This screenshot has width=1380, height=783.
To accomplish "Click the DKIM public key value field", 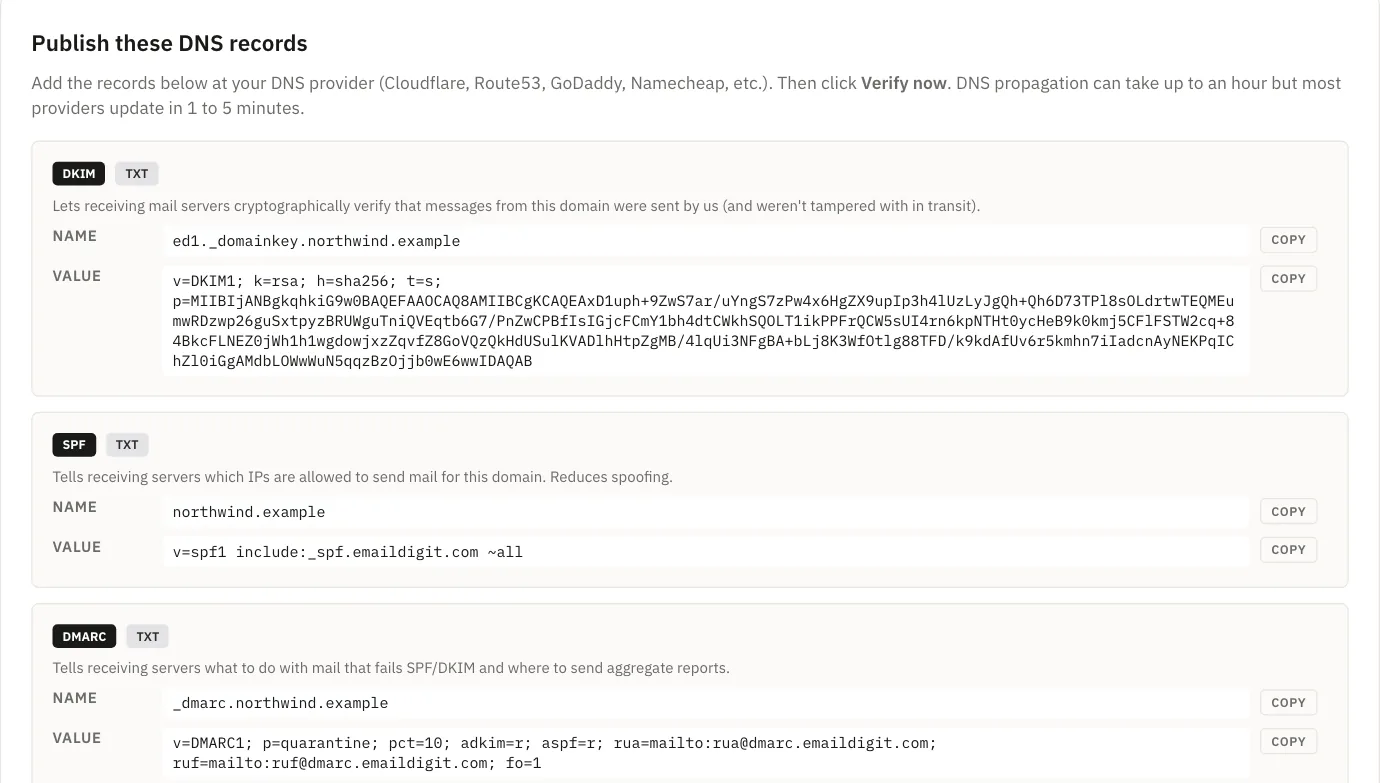I will (706, 321).
